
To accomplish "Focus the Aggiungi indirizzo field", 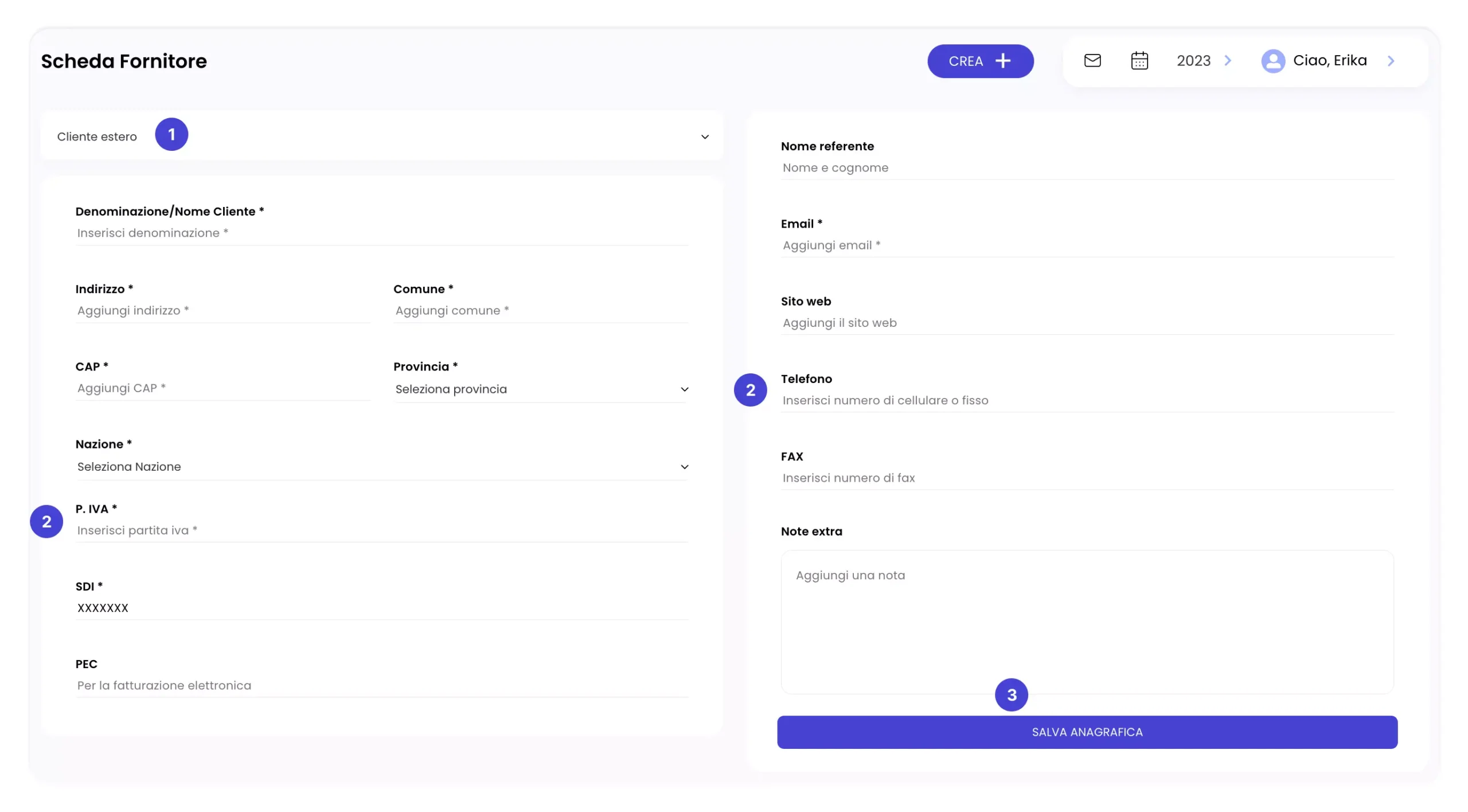I will coord(222,310).
